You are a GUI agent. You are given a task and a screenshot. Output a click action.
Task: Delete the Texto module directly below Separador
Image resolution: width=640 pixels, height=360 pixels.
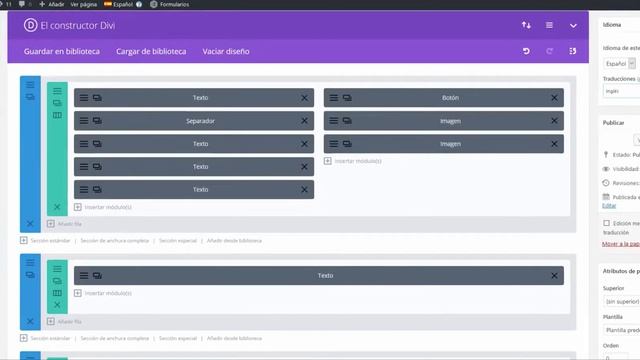pos(304,144)
